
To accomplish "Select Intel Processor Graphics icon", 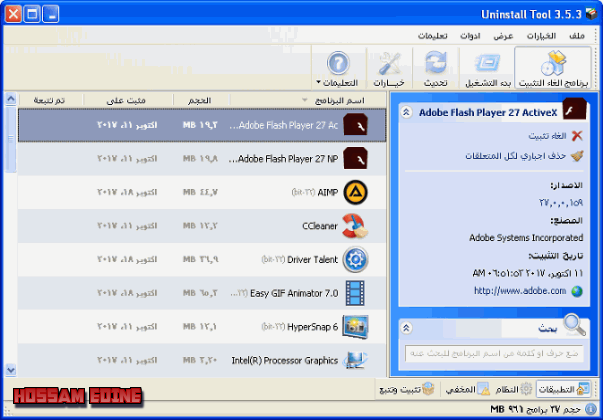I will pos(355,360).
